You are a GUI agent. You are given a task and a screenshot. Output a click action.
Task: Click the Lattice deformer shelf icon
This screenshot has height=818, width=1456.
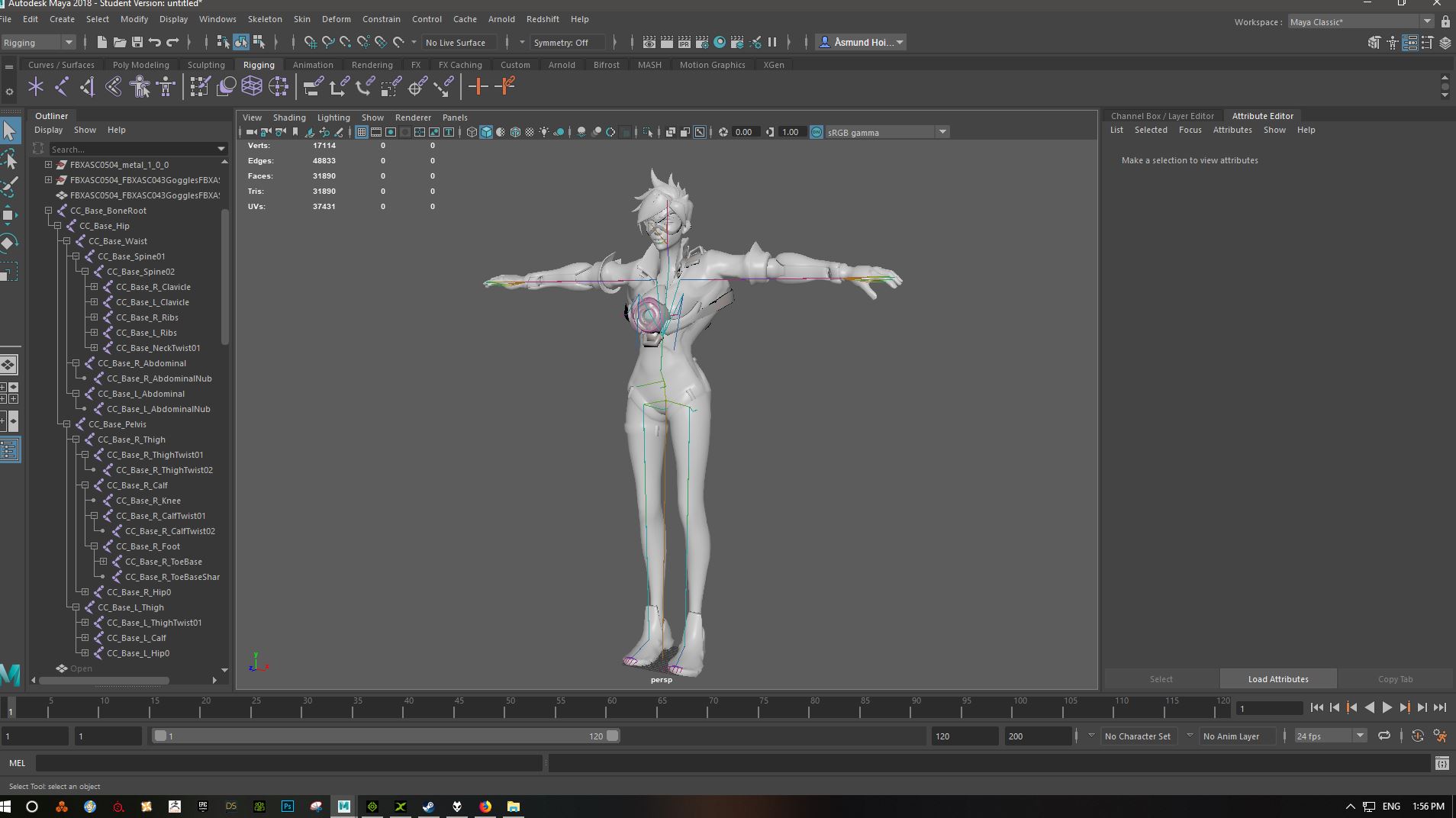pos(252,87)
